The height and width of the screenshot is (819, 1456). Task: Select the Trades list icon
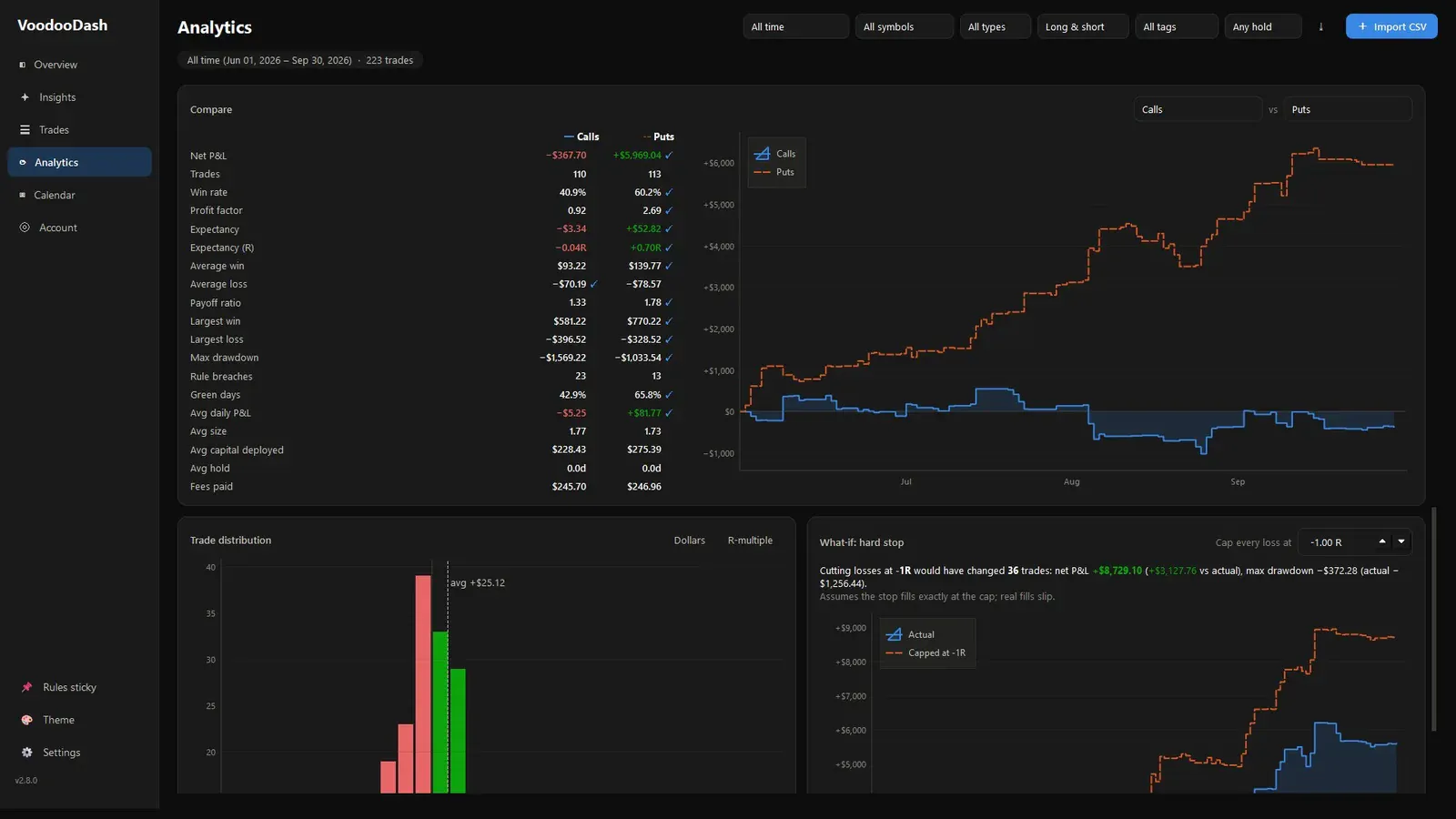pos(25,130)
